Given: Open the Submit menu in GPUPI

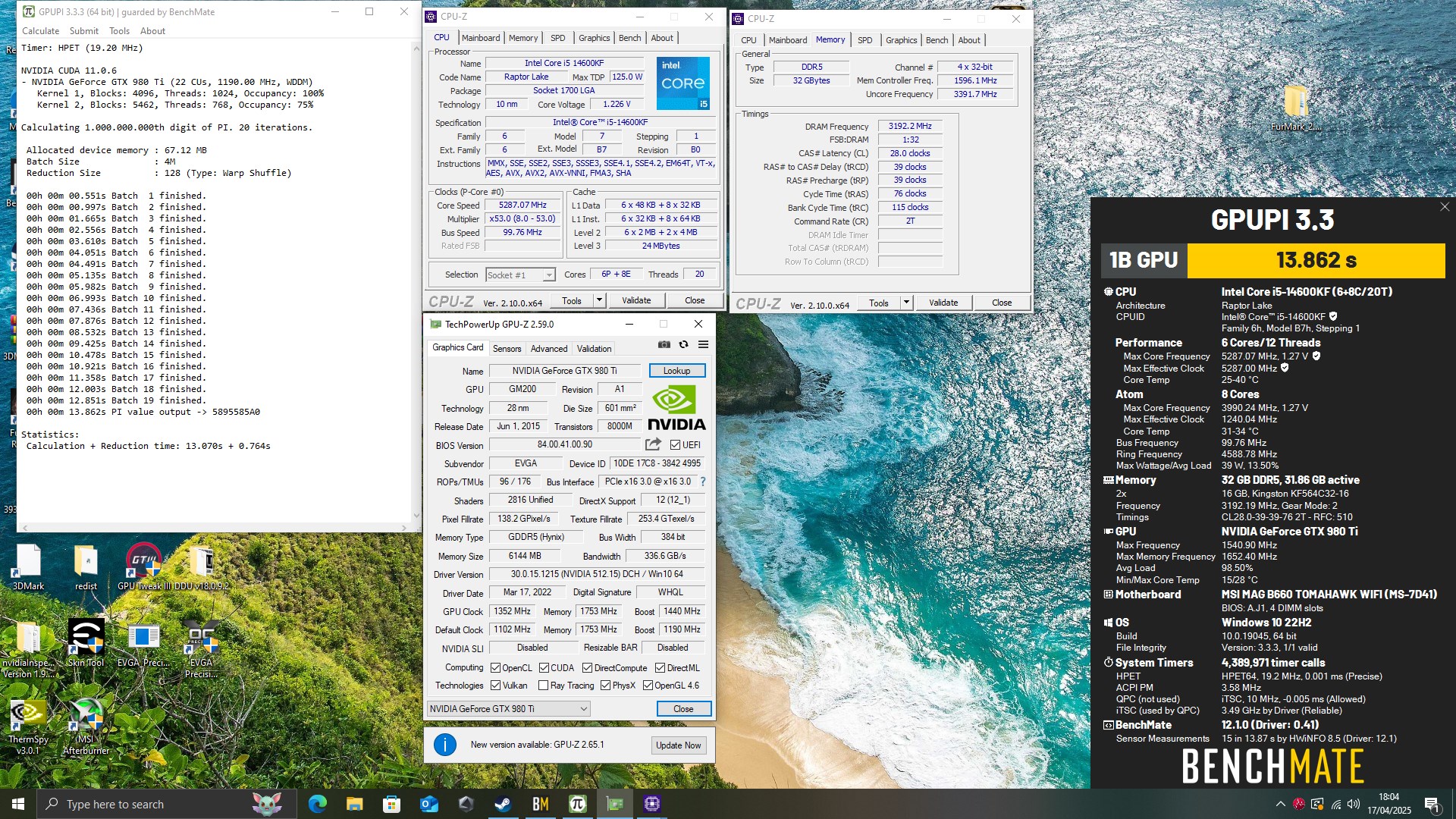Looking at the screenshot, I should [x=84, y=31].
